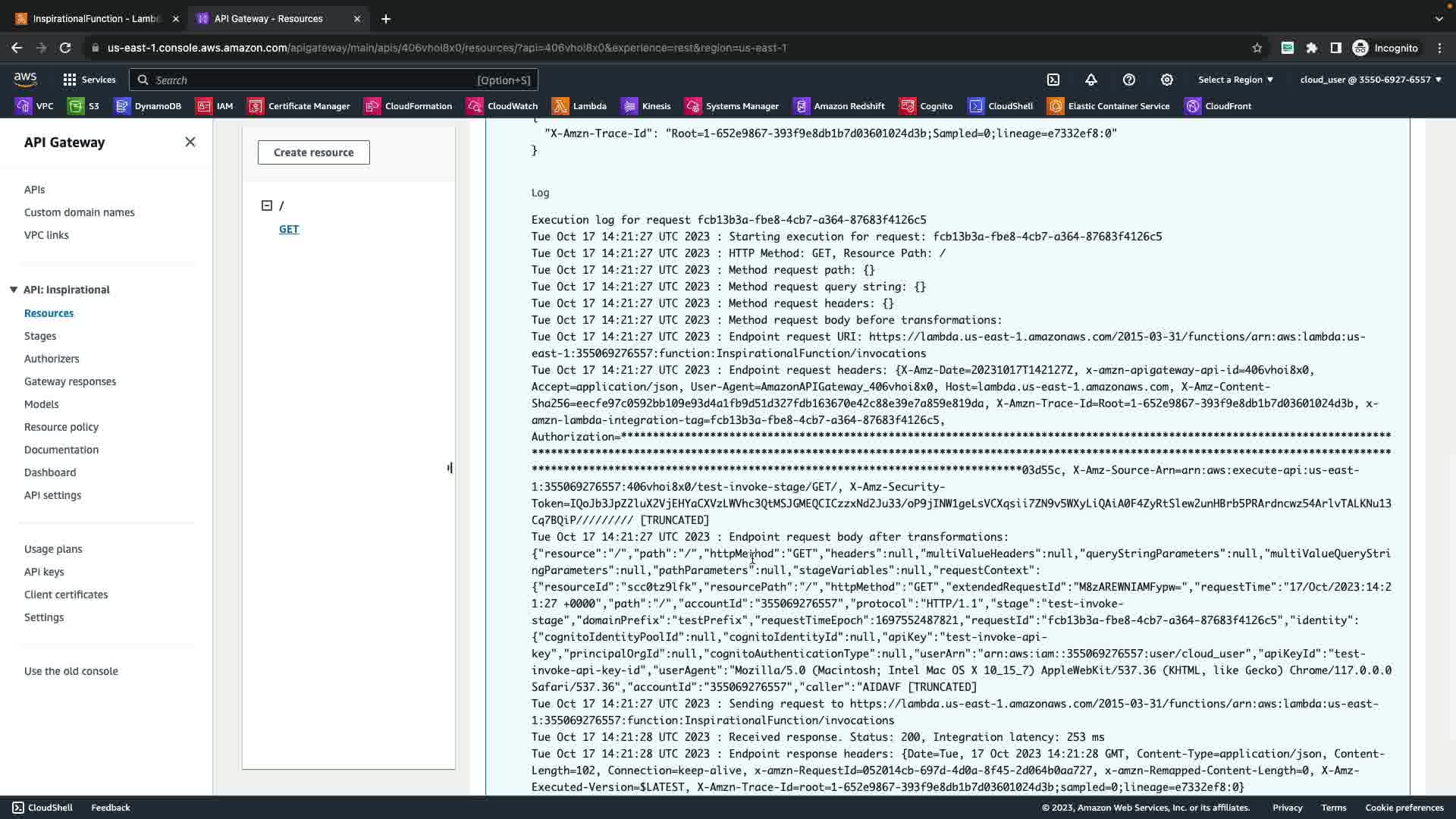Open the DynamoDB bookmark shortcut
The height and width of the screenshot is (819, 1456).
149,106
